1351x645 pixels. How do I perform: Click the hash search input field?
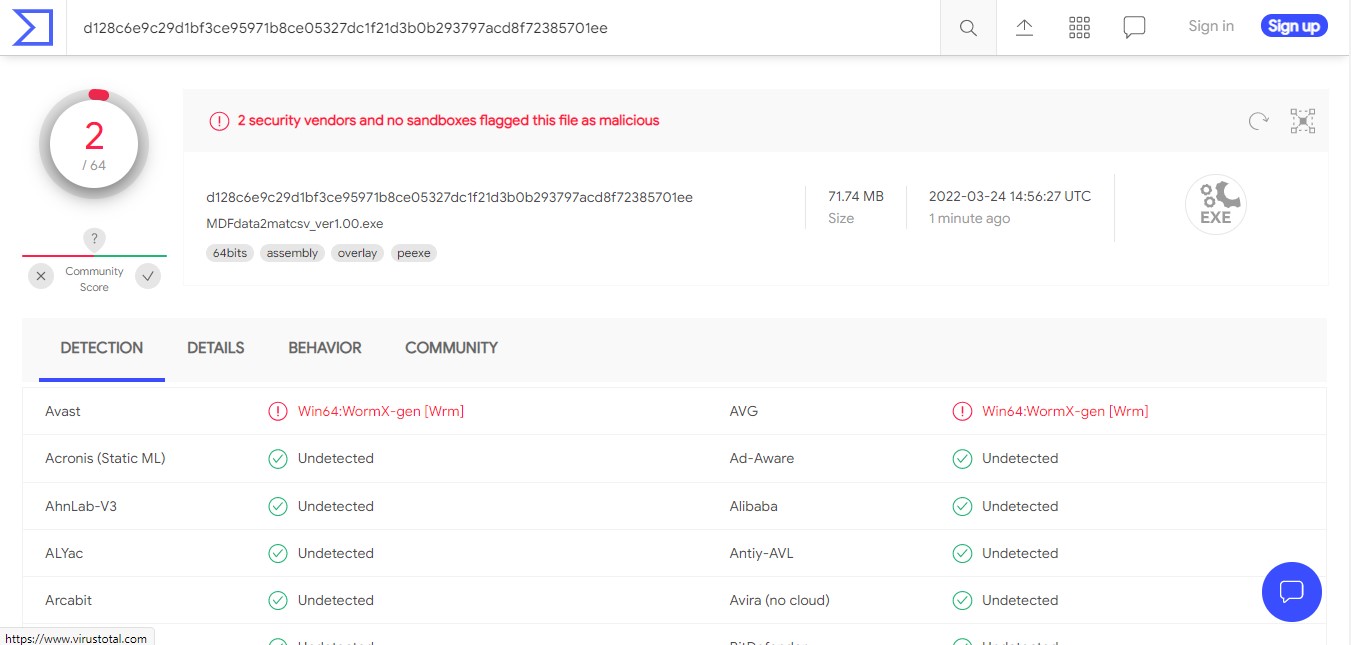click(504, 28)
